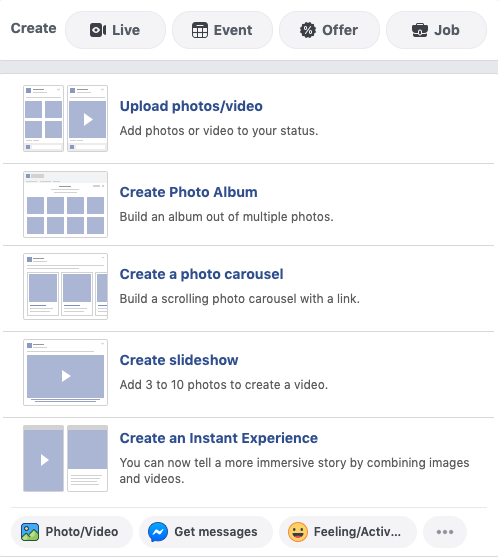Viewport: 498px width, 557px height.
Task: Open more options with three dots button
Action: tap(445, 532)
